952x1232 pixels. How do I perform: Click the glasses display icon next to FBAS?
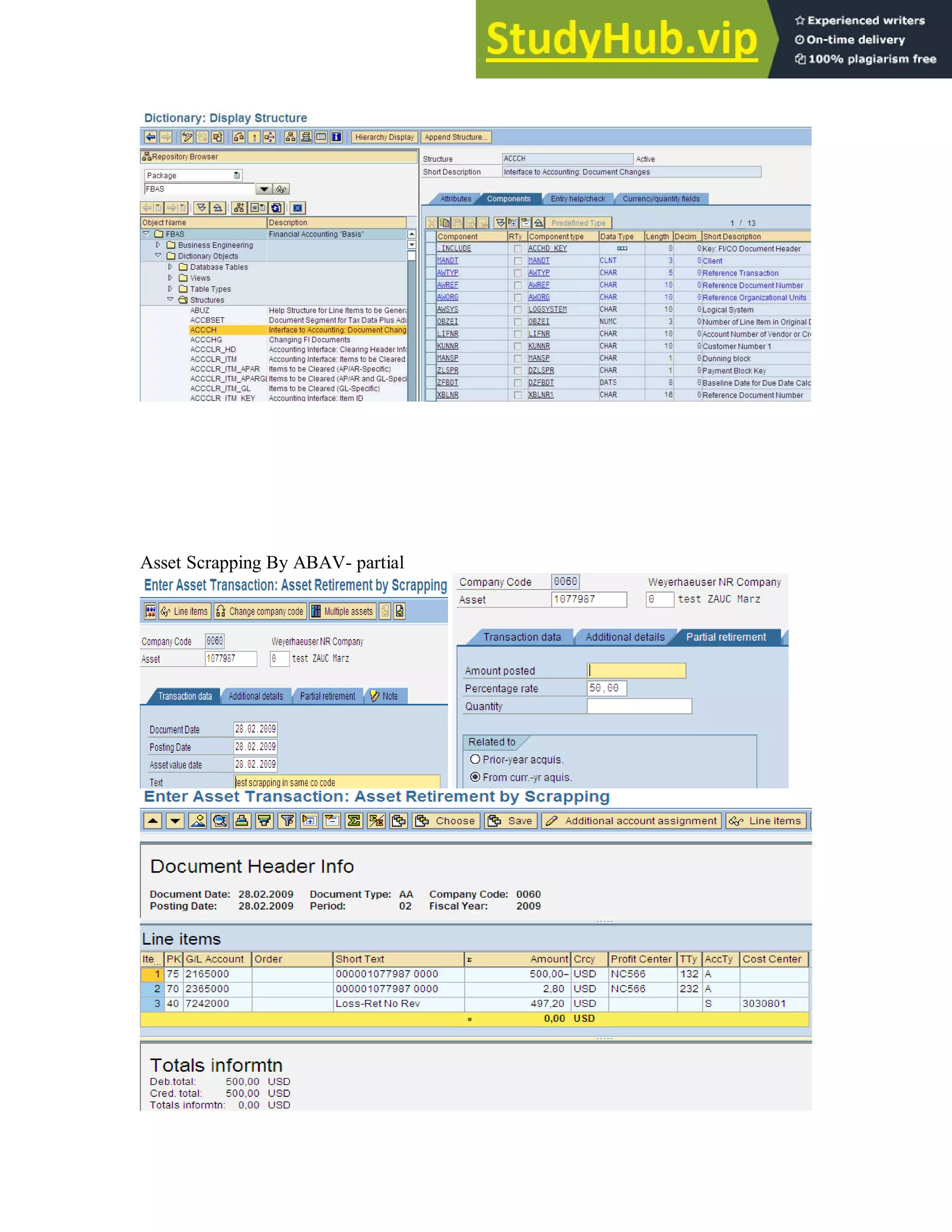click(281, 190)
